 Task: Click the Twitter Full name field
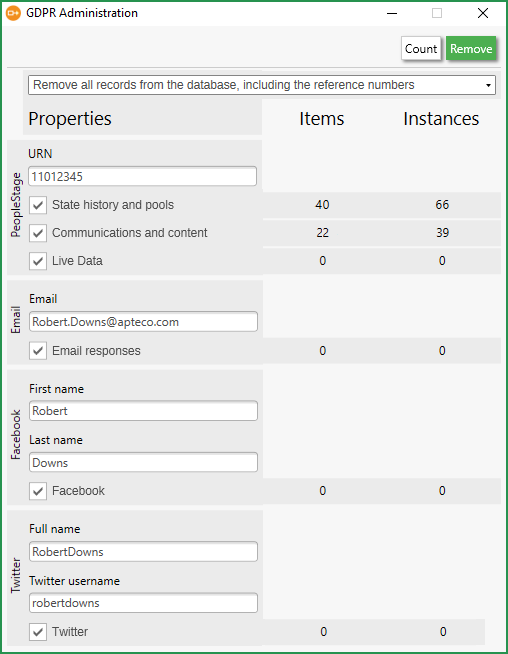pos(143,552)
